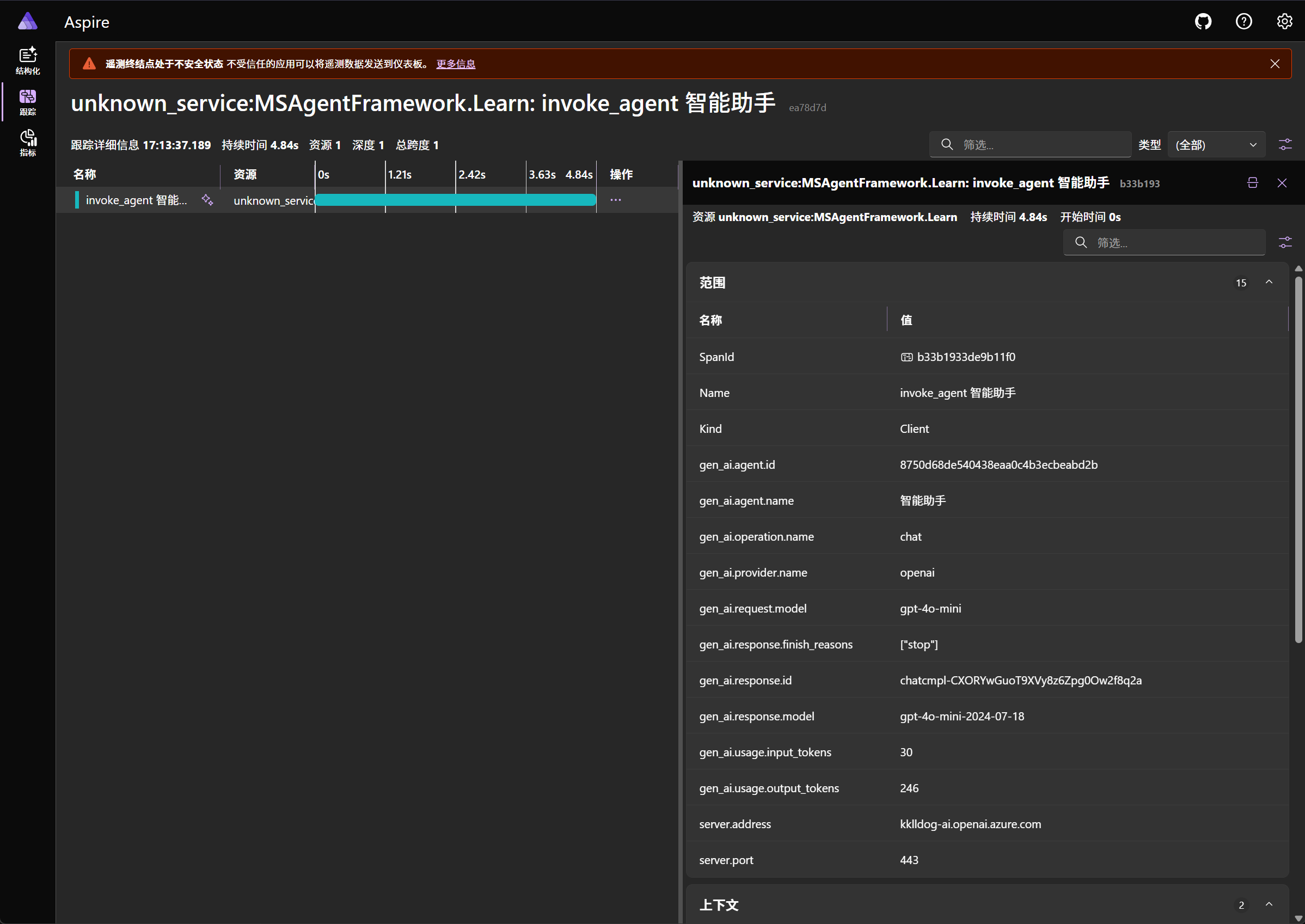Click the GenAI sparkle icon on invoke_agent row

(207, 200)
